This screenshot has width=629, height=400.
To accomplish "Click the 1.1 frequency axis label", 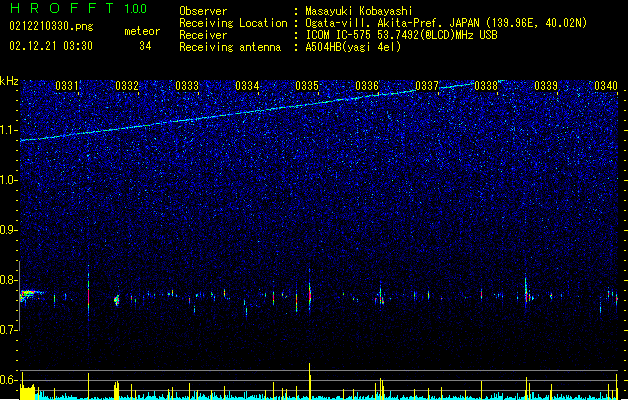I will tap(9, 130).
